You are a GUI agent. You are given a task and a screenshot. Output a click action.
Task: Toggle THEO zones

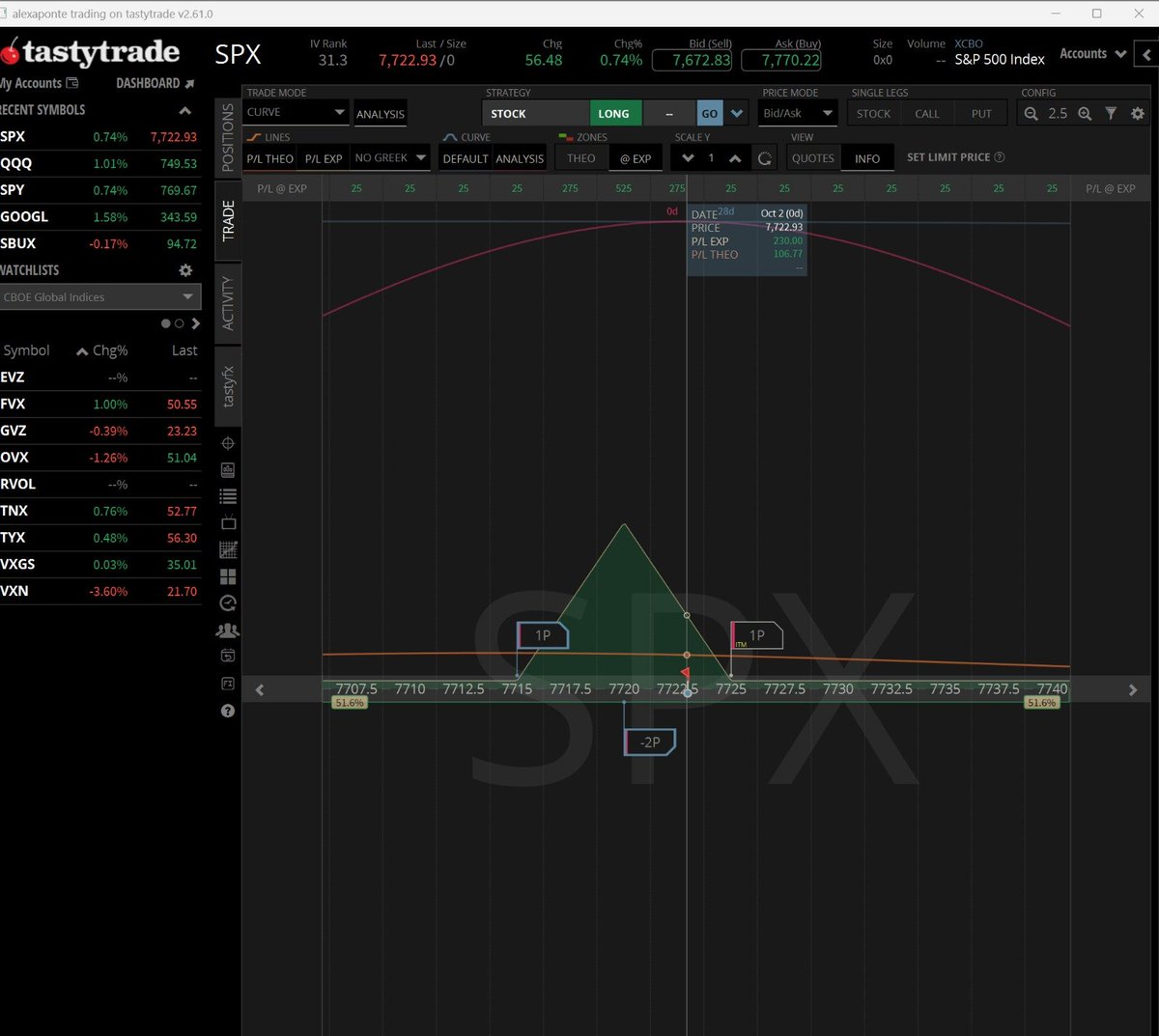pyautogui.click(x=581, y=158)
